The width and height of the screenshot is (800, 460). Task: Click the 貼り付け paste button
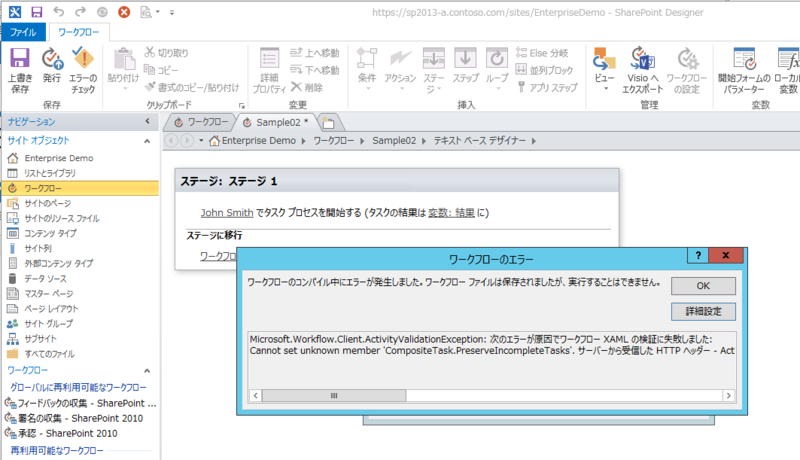point(123,69)
